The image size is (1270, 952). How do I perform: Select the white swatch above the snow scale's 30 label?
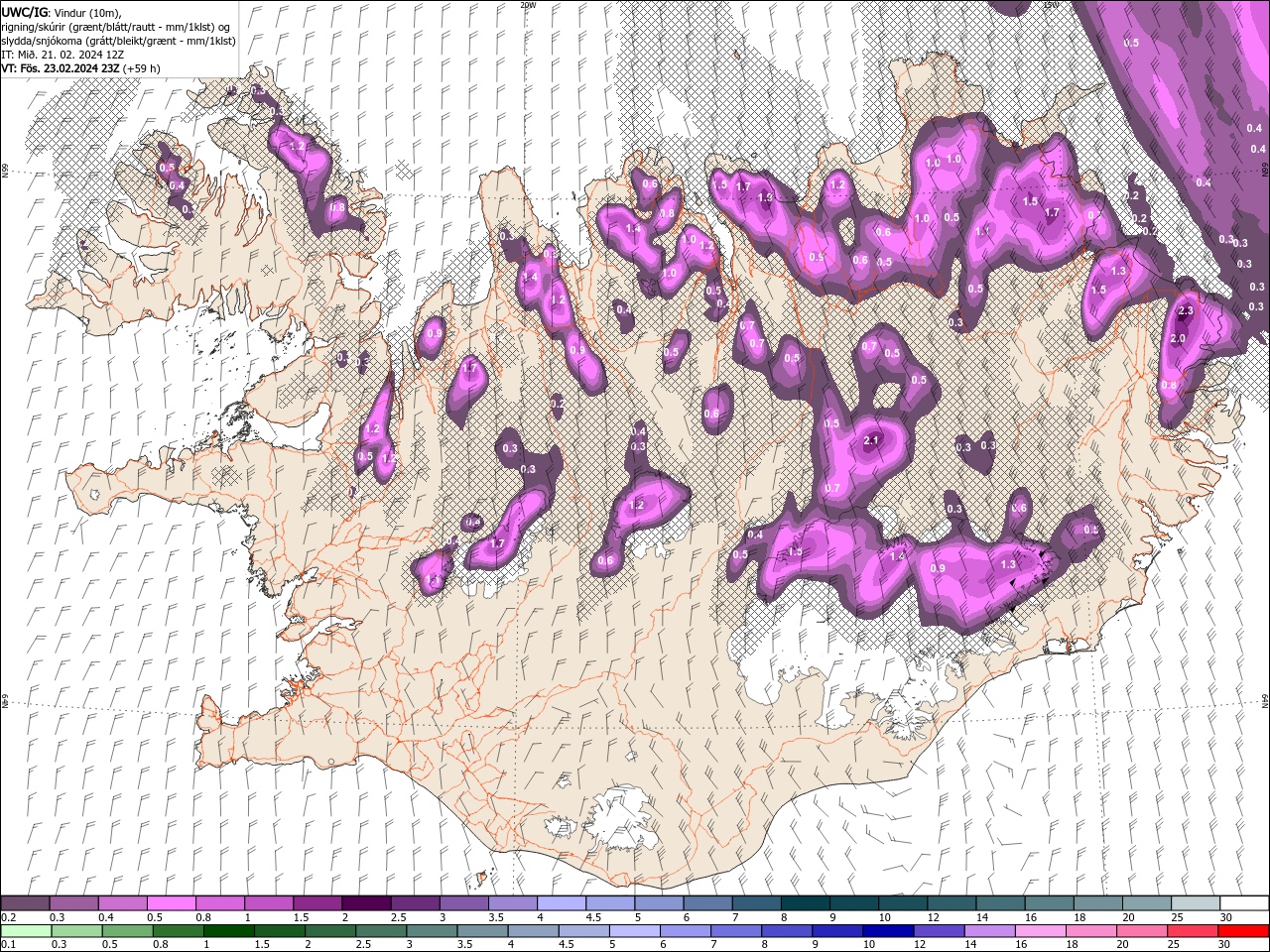[x=1244, y=903]
